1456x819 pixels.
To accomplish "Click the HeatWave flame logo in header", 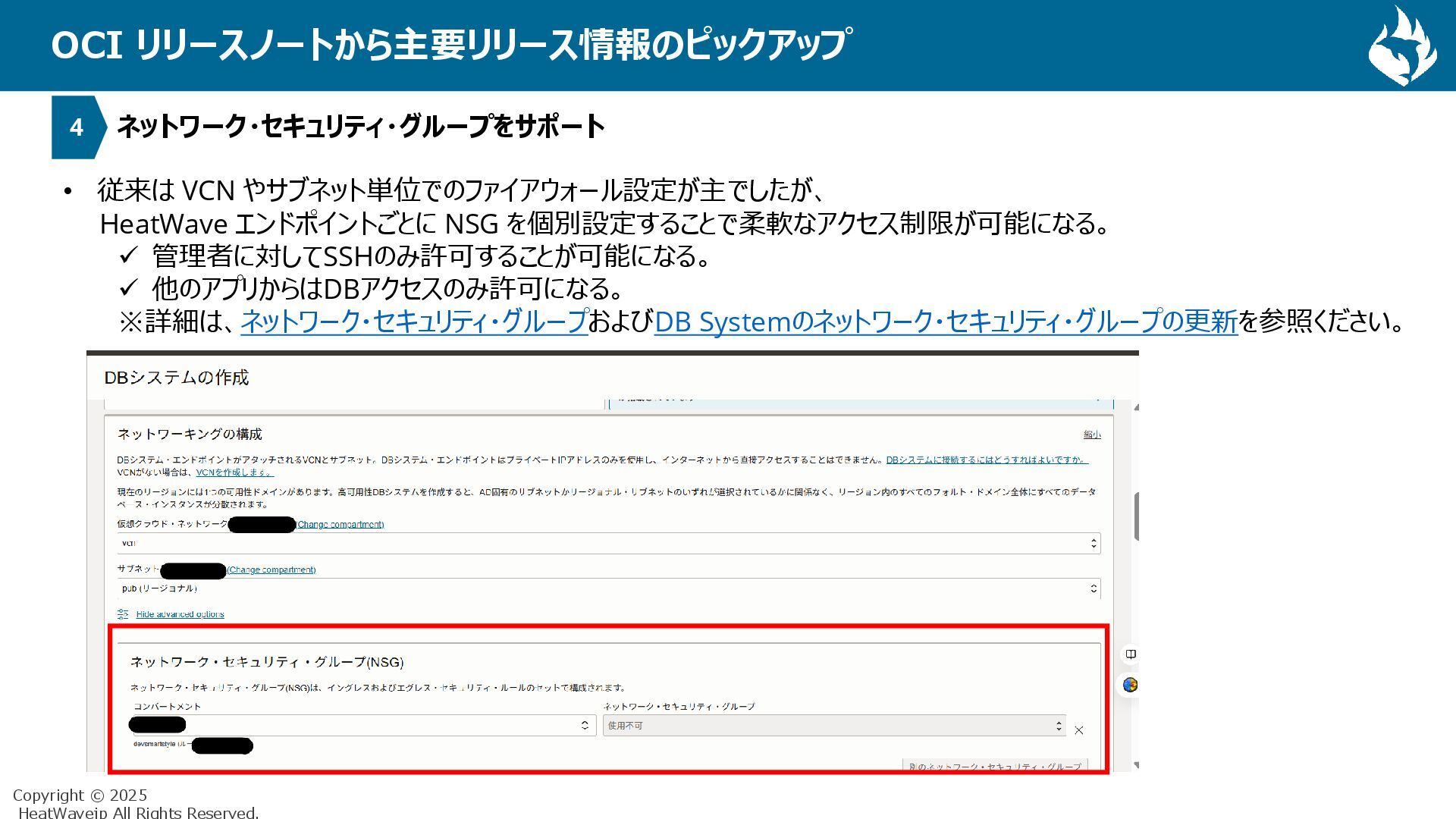I will (x=1402, y=45).
